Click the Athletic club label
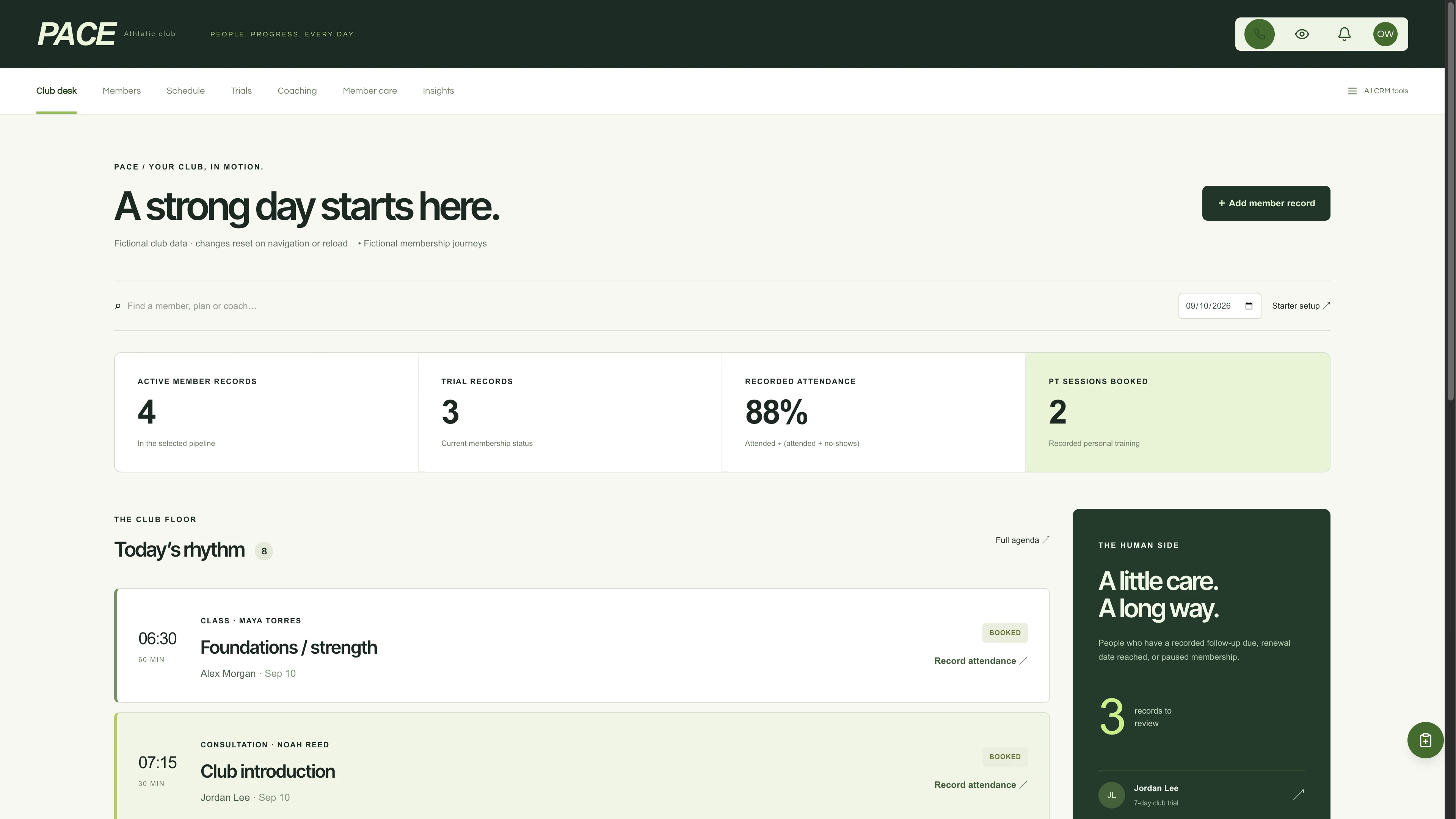The height and width of the screenshot is (819, 1456). point(150,34)
